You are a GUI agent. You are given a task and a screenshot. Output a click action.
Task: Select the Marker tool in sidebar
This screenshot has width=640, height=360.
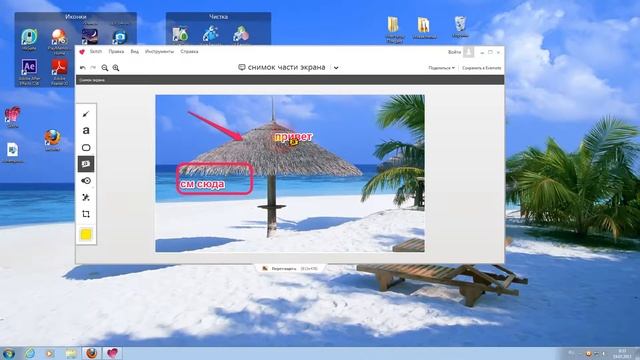pos(86,198)
